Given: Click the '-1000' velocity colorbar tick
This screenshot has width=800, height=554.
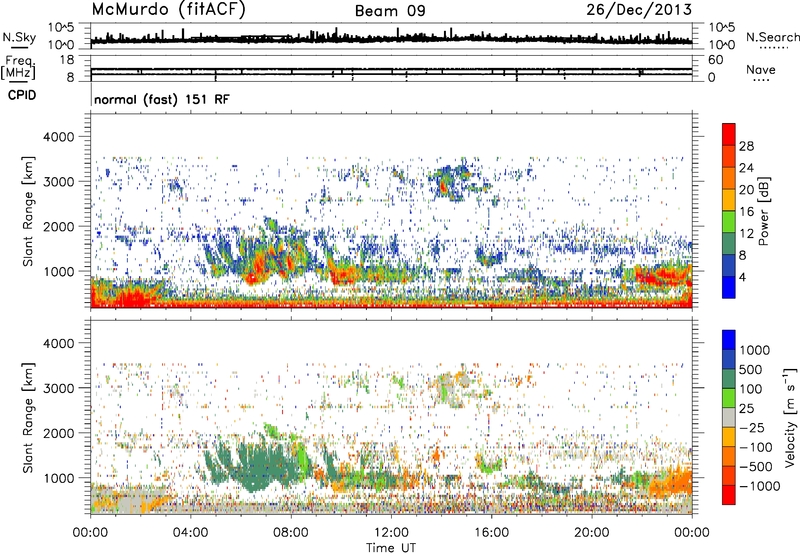Looking at the screenshot, I should pyautogui.click(x=759, y=486).
